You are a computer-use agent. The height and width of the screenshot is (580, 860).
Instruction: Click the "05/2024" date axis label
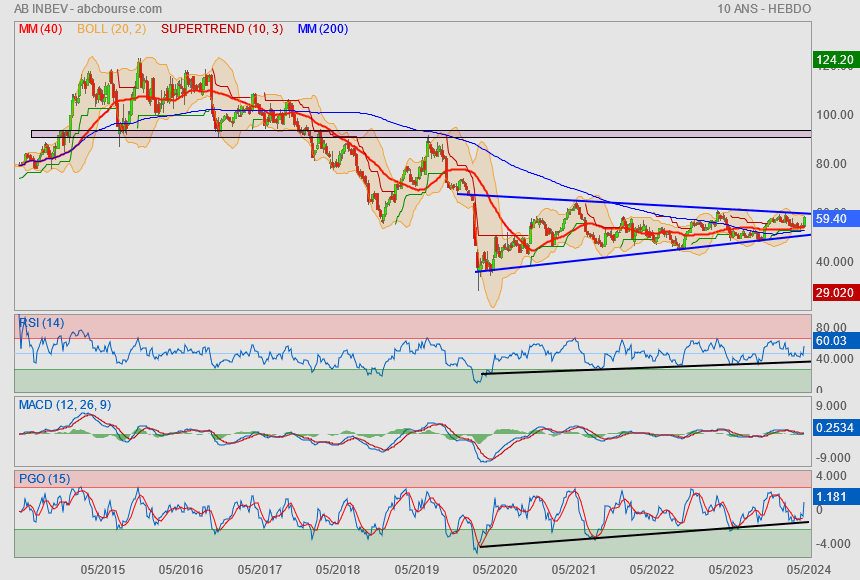809,570
